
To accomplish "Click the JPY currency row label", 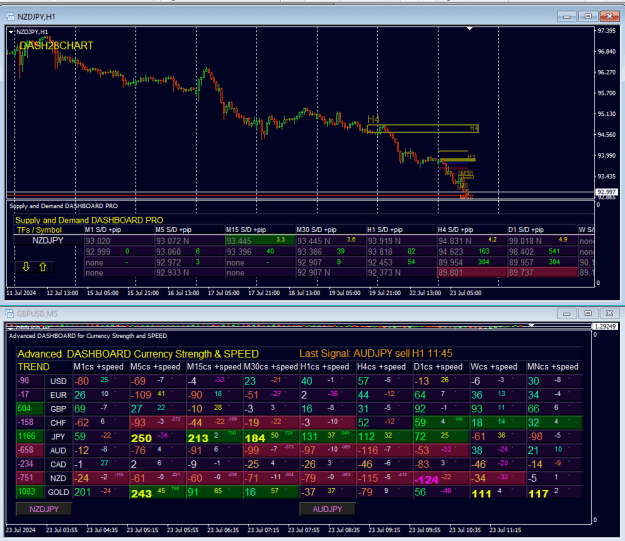I will [x=58, y=437].
